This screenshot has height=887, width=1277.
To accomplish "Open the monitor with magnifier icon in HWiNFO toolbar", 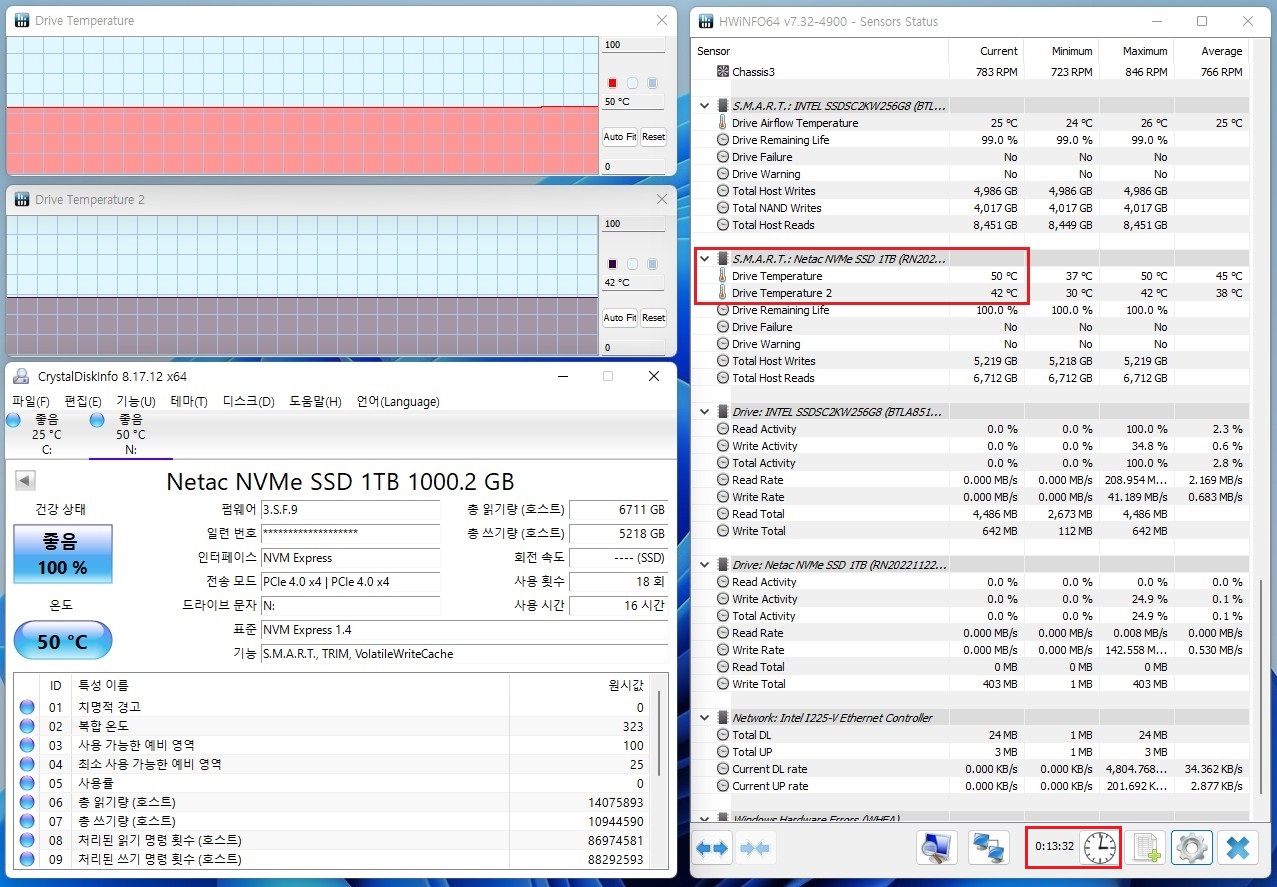I will coord(937,848).
